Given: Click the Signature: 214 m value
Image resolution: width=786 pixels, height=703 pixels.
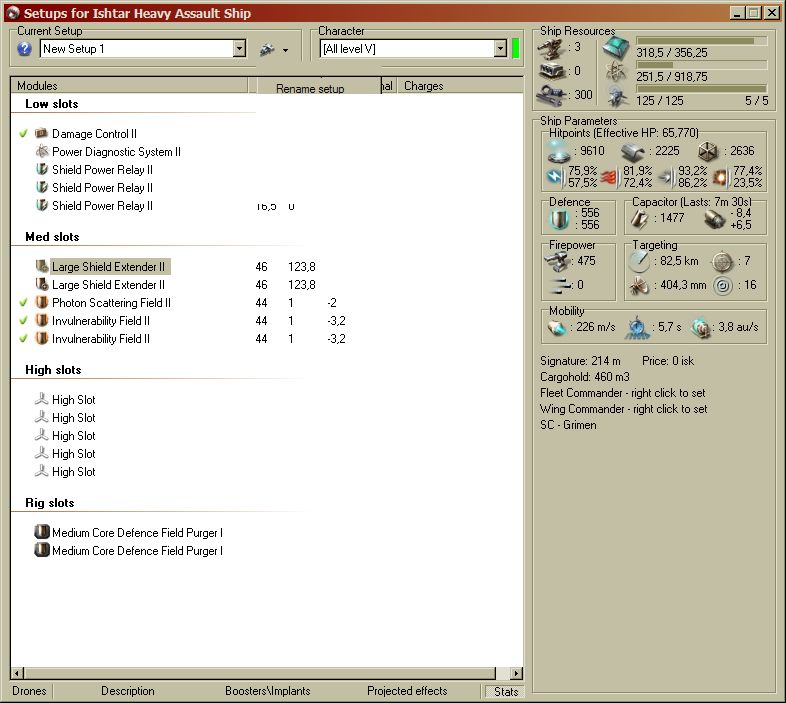Looking at the screenshot, I should point(580,361).
